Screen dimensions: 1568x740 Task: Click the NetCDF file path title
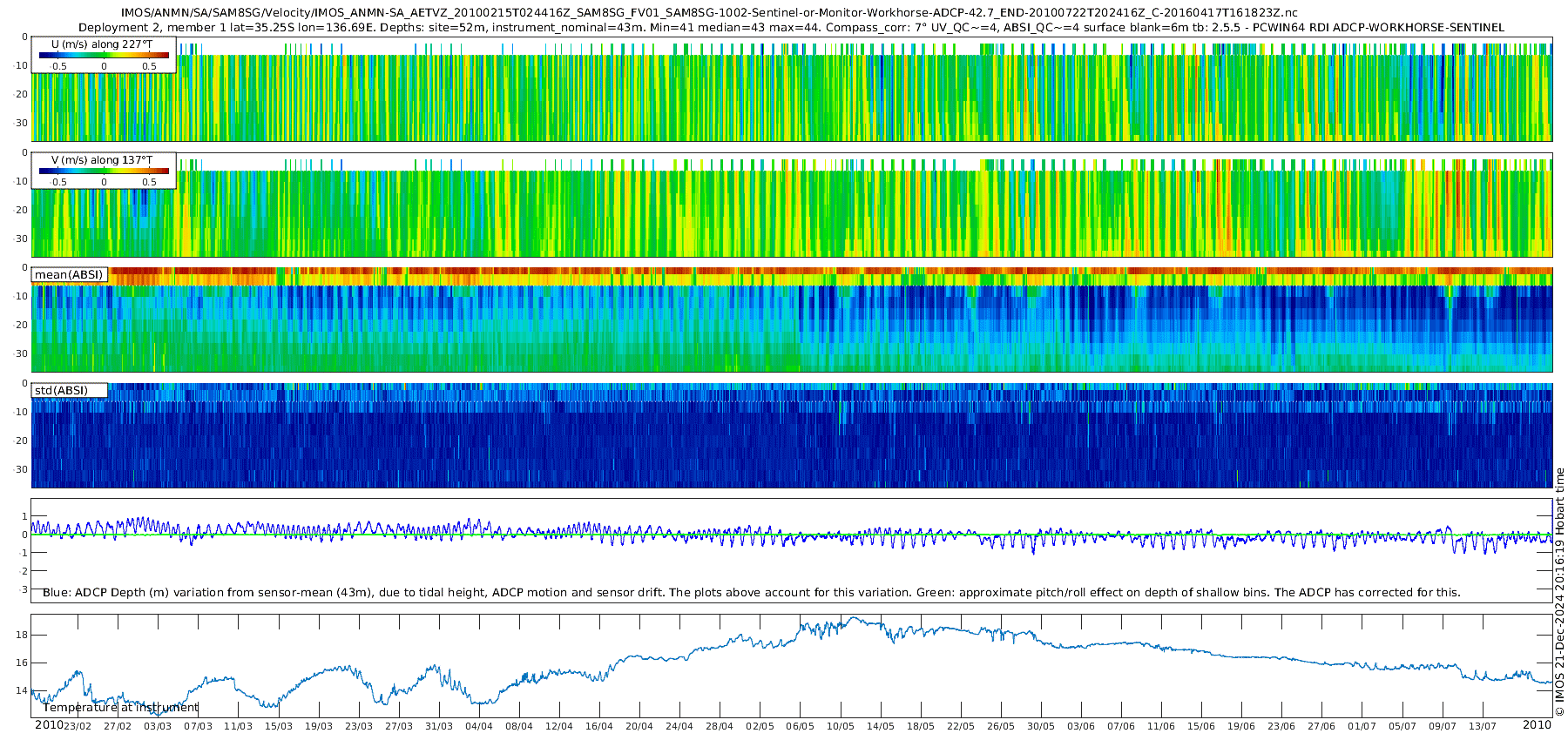point(707,13)
